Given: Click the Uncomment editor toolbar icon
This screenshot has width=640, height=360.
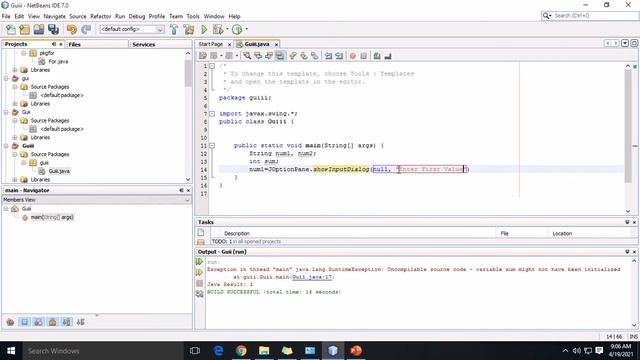Looking at the screenshot, I should 388,56.
